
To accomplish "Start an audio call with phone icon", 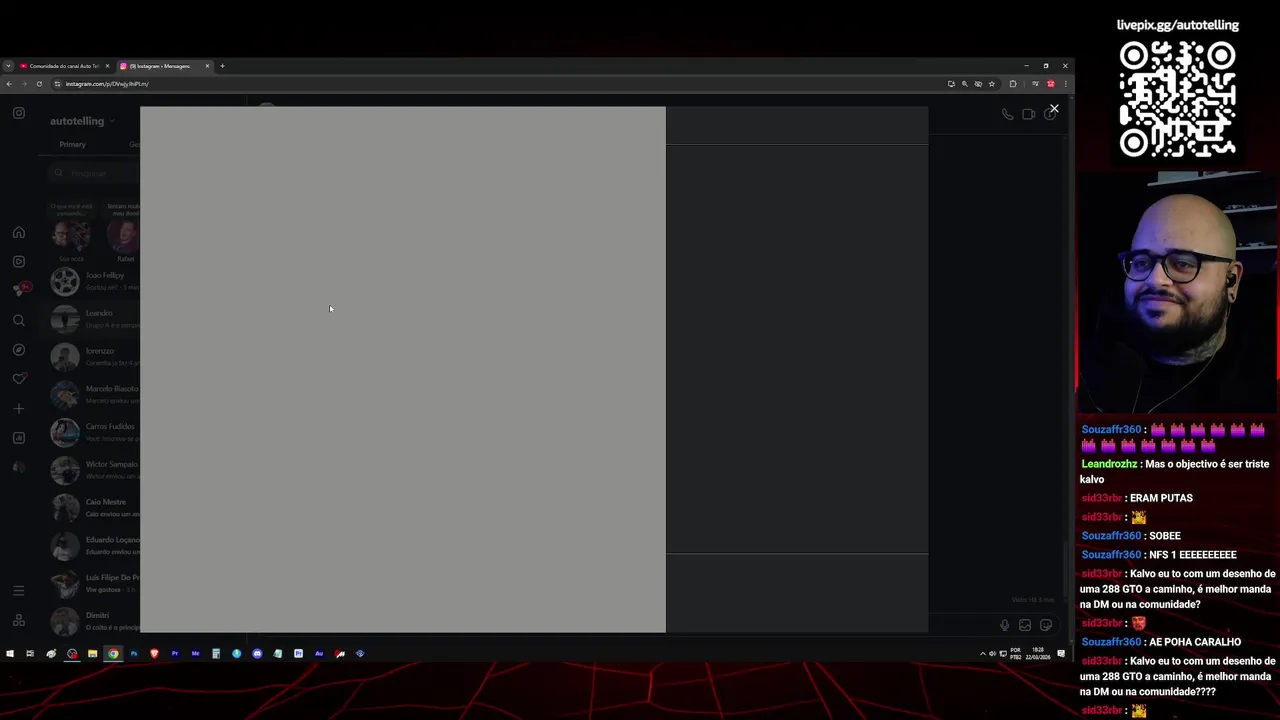I will point(1008,114).
